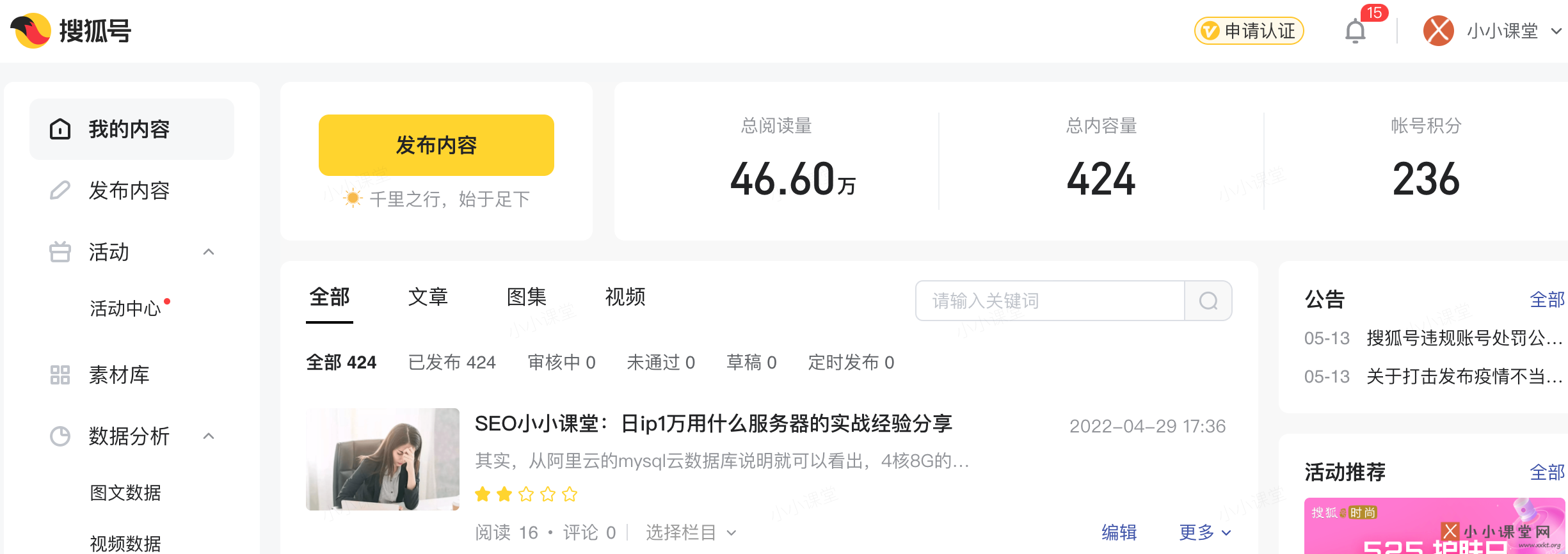Set the article star rating

[x=525, y=494]
